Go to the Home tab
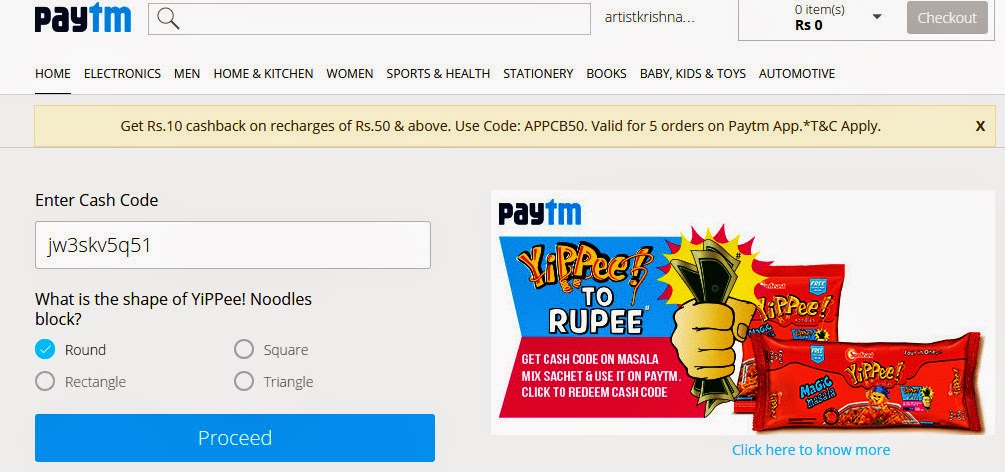 tap(53, 74)
